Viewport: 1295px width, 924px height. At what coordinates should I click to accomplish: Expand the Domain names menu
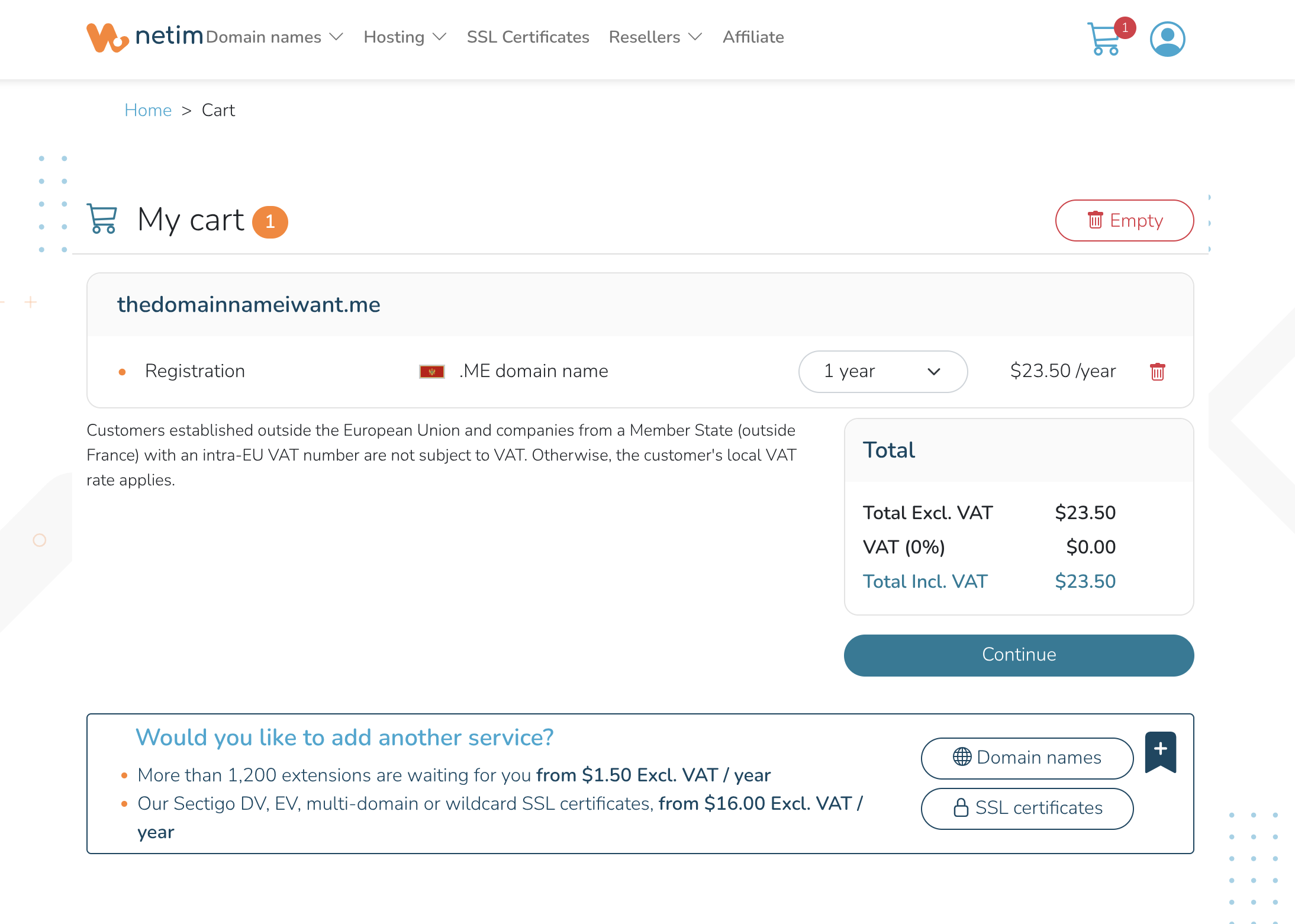point(274,37)
